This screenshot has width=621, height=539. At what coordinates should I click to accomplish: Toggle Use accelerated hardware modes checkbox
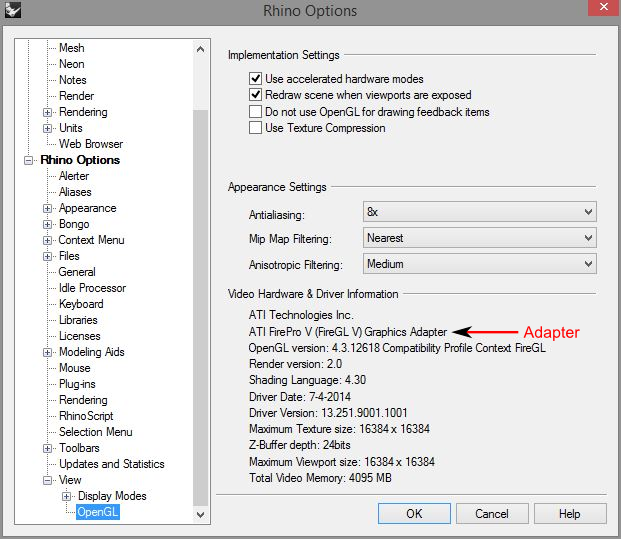point(255,79)
